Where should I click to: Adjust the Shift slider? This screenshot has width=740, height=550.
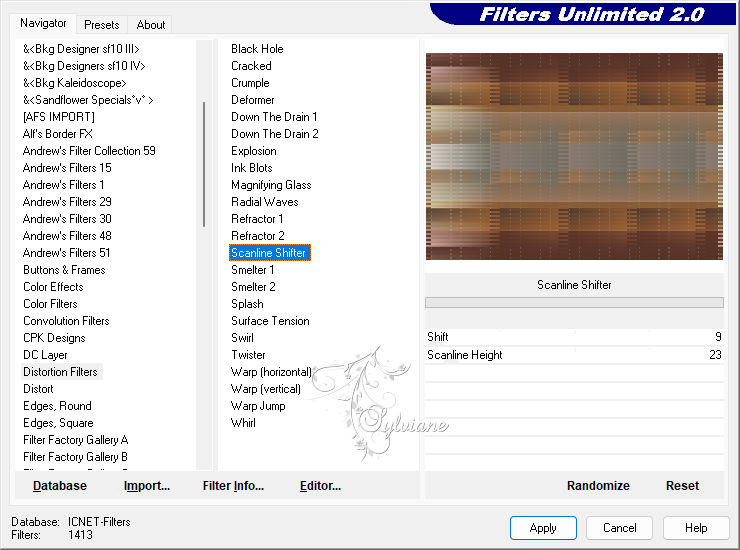coord(574,337)
